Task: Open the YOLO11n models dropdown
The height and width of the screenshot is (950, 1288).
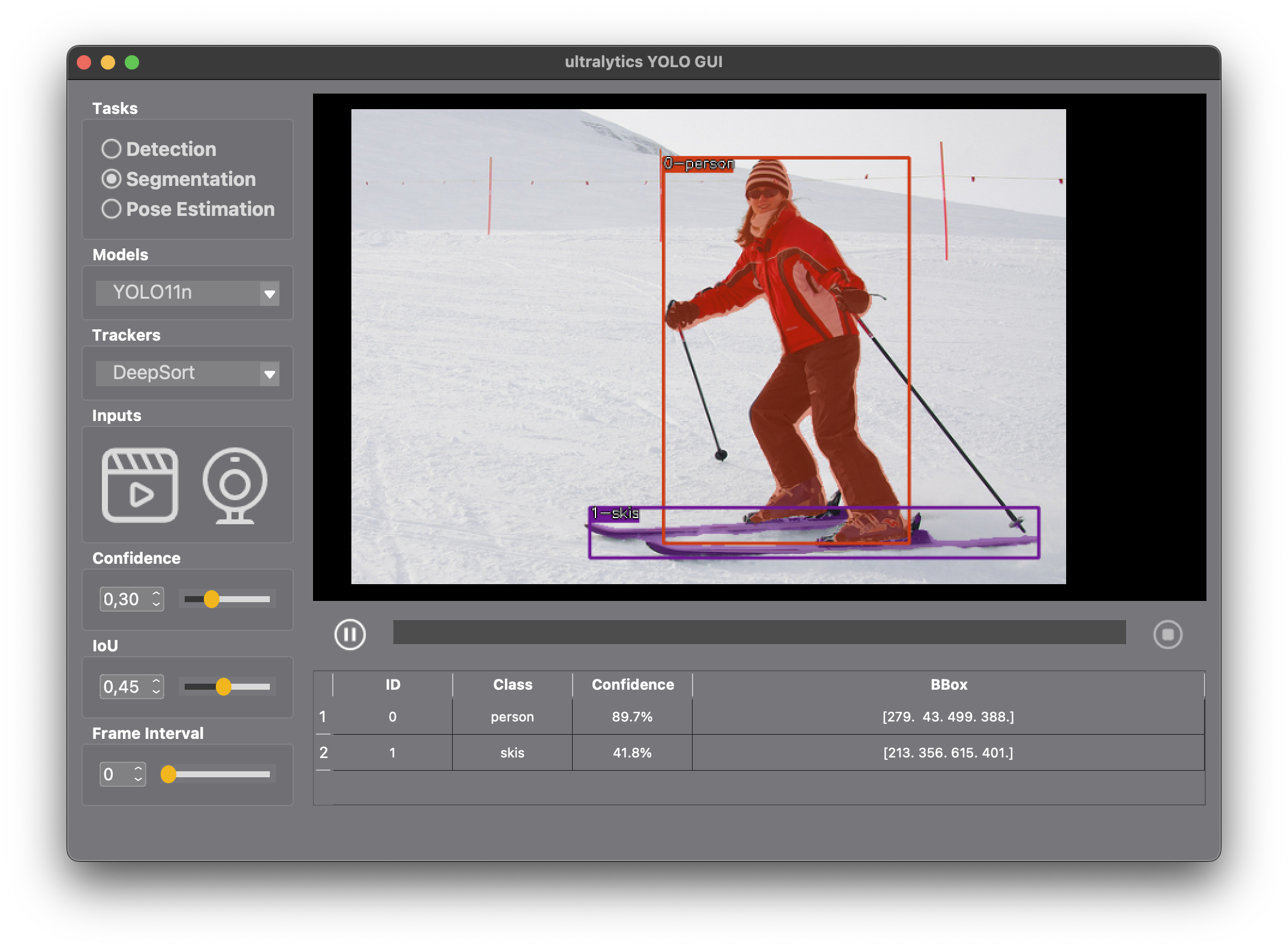Action: [x=187, y=293]
